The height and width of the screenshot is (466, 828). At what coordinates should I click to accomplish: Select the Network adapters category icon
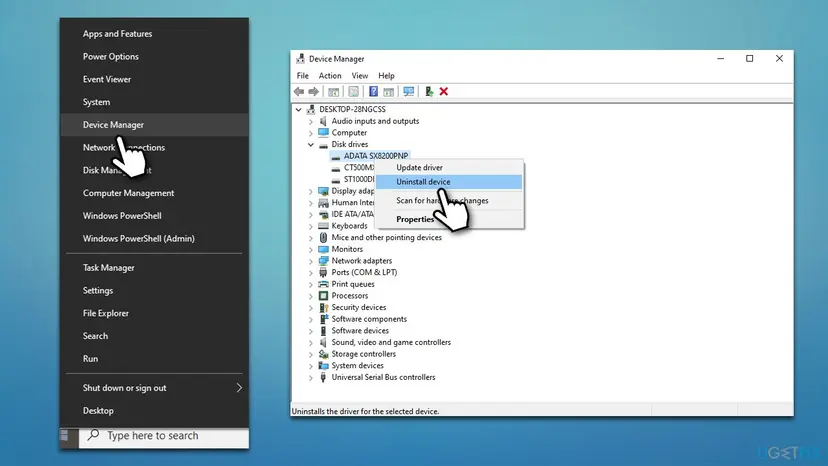[323, 260]
